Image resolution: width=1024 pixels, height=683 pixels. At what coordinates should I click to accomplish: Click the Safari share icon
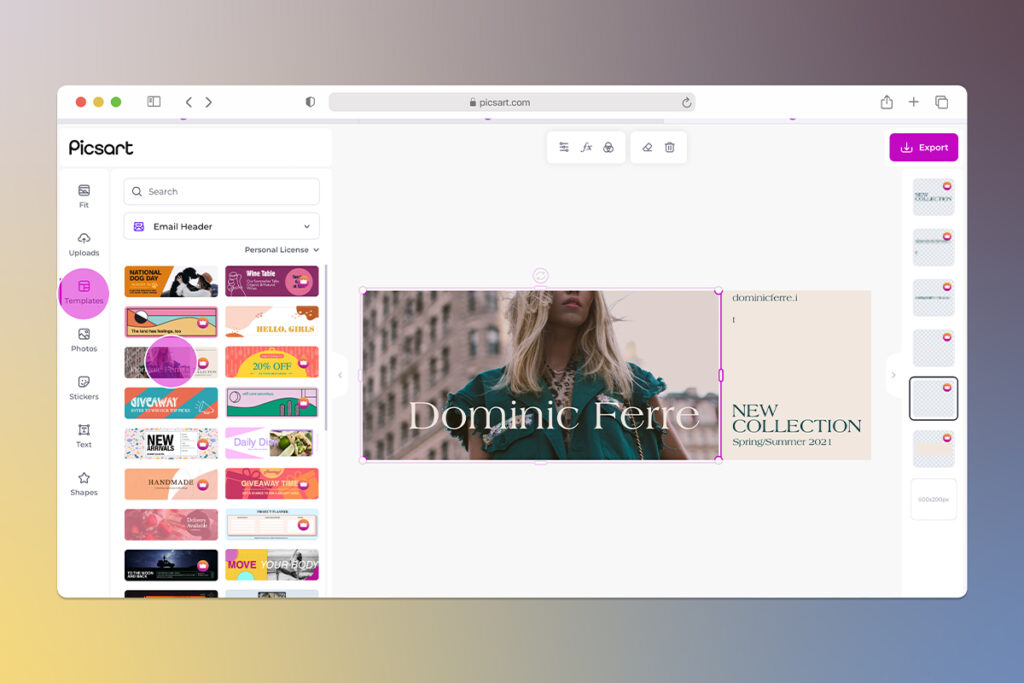(x=886, y=101)
